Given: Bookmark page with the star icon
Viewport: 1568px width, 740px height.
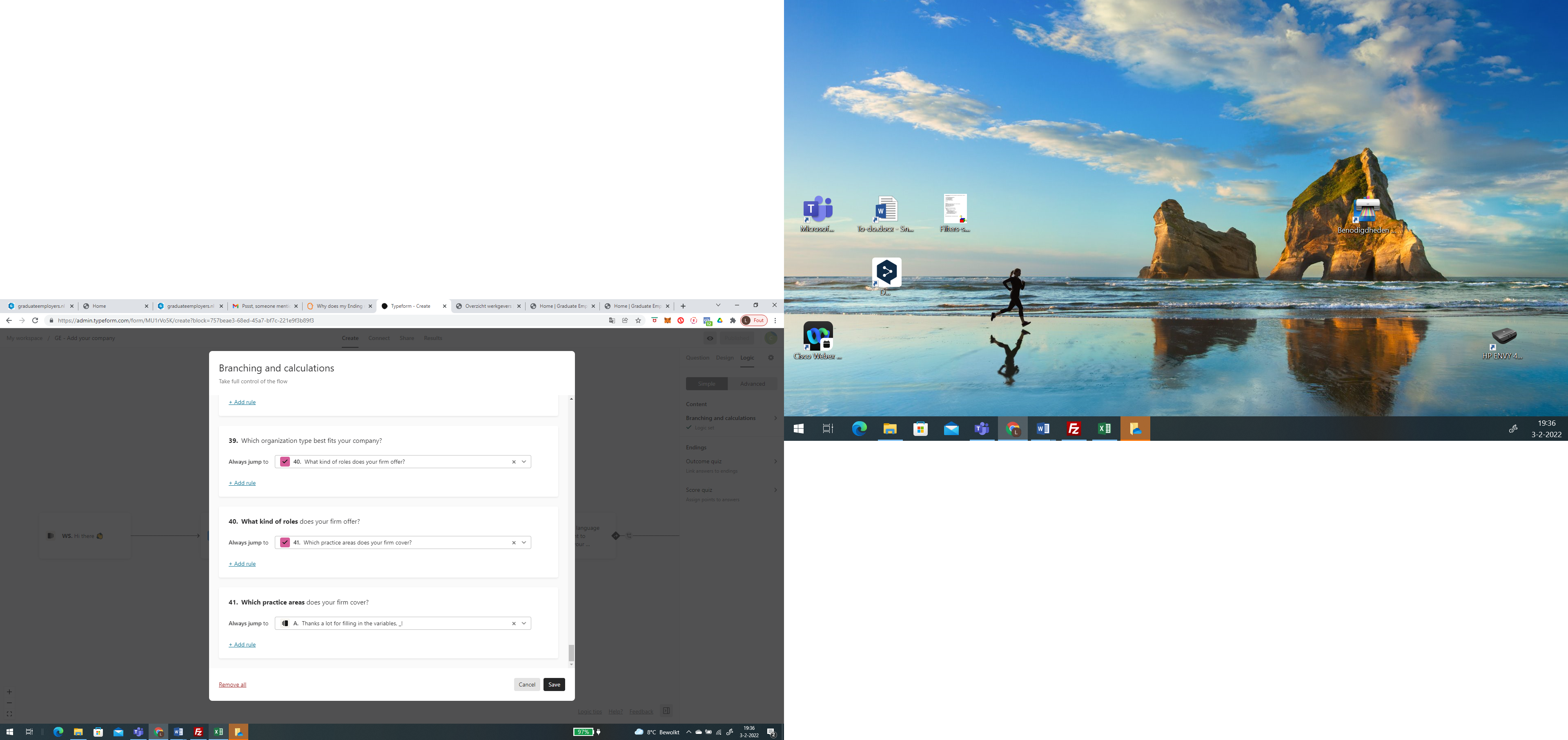Looking at the screenshot, I should pyautogui.click(x=638, y=321).
